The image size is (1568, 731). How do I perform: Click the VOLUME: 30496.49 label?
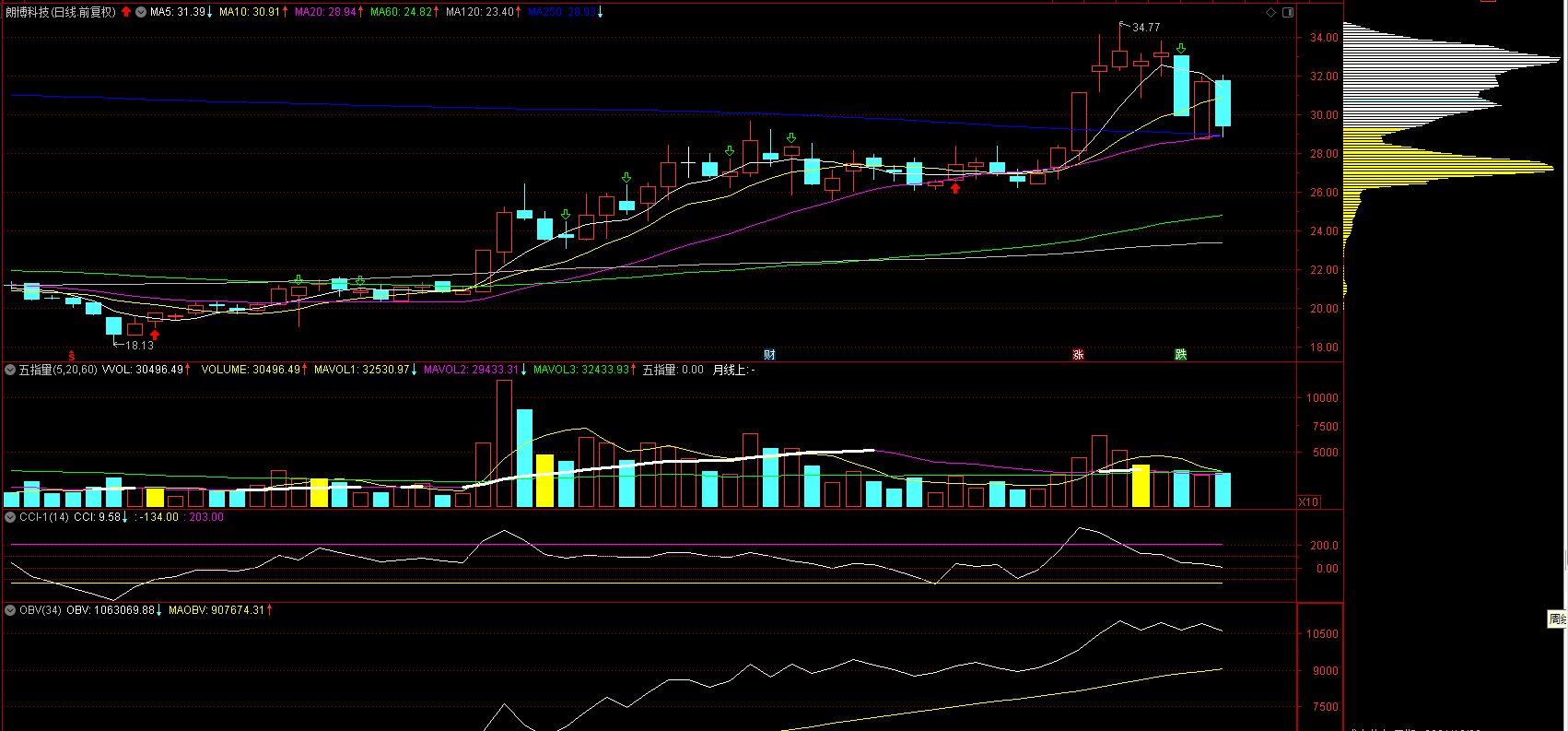click(x=252, y=370)
